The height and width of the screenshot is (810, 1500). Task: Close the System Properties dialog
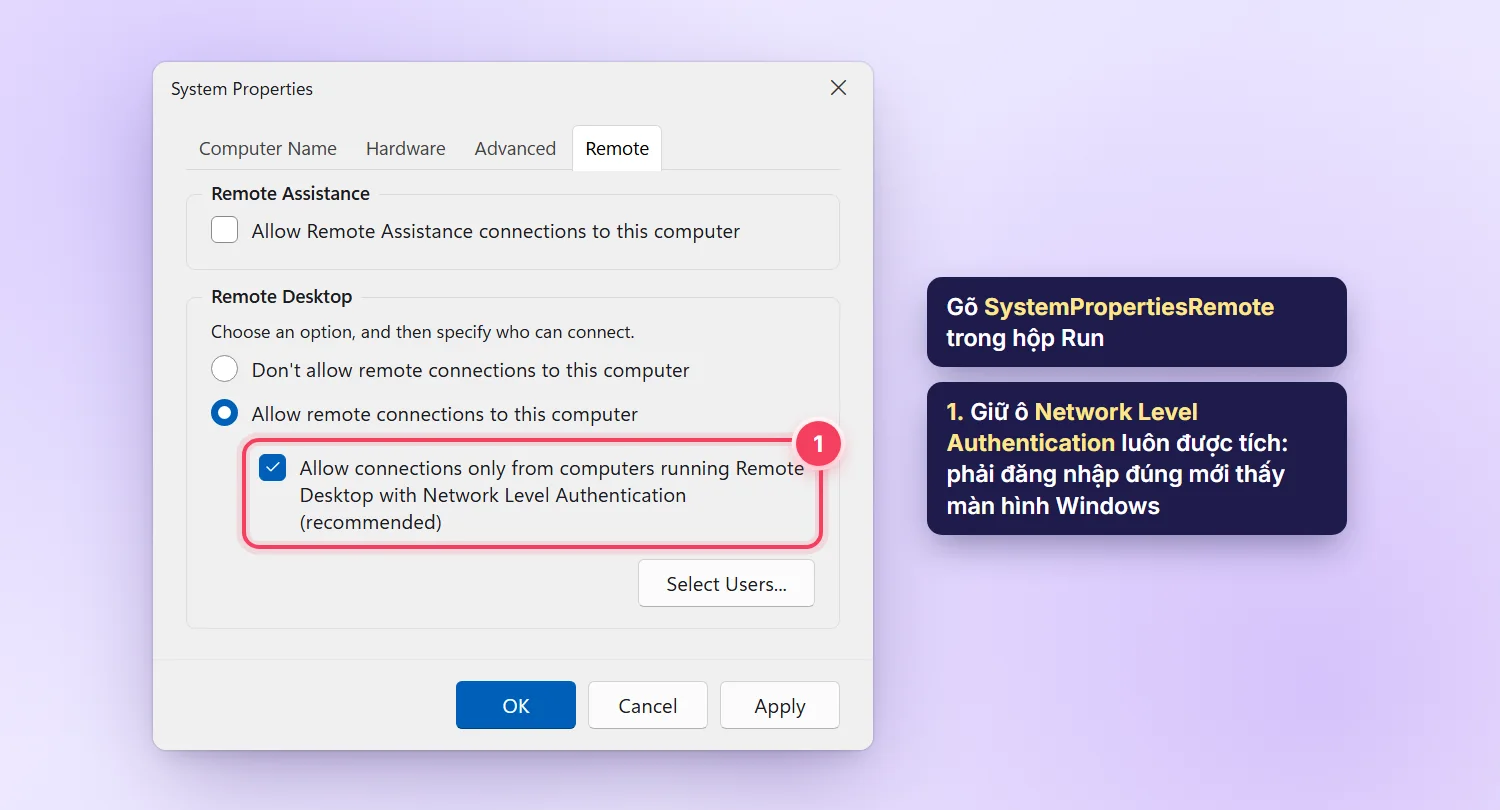click(x=838, y=88)
